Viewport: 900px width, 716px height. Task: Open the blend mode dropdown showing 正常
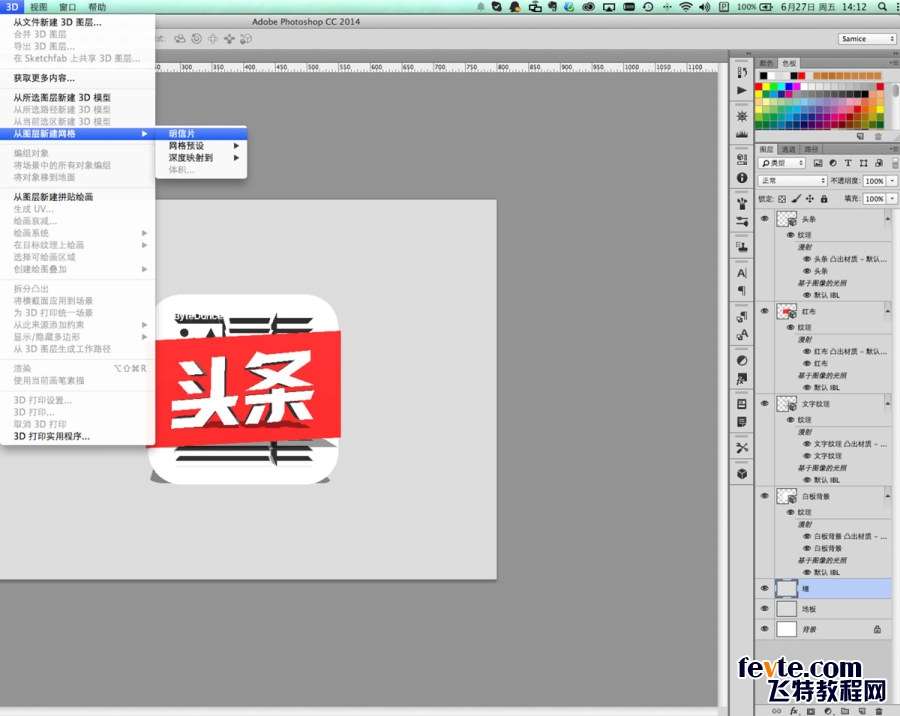(x=793, y=181)
